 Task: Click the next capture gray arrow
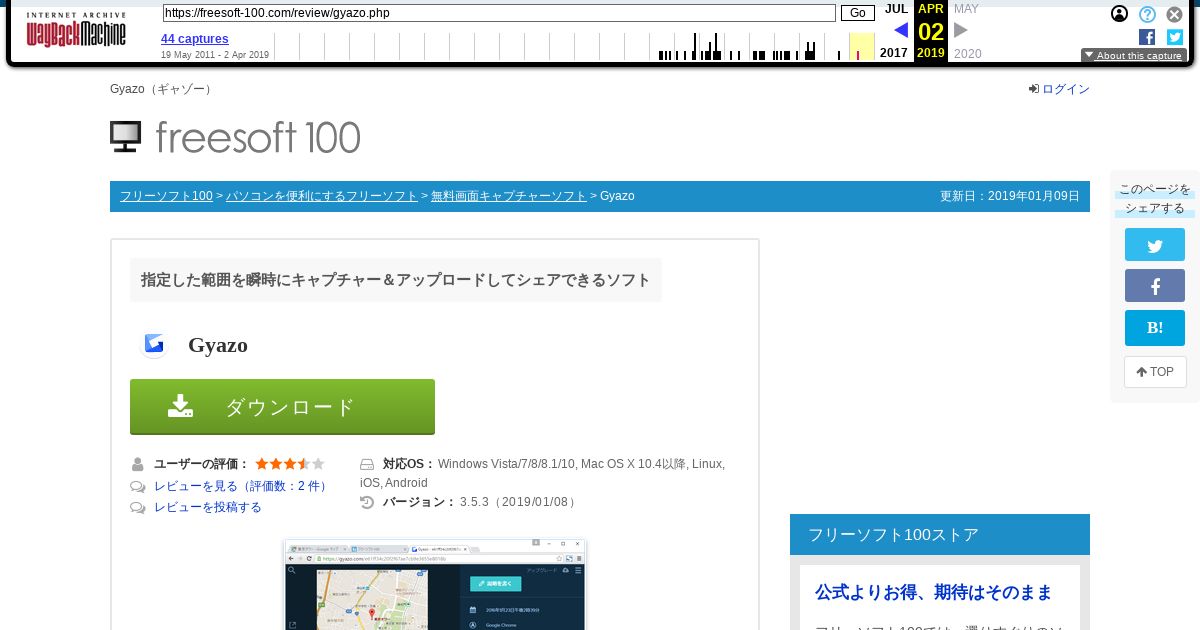pyautogui.click(x=961, y=30)
